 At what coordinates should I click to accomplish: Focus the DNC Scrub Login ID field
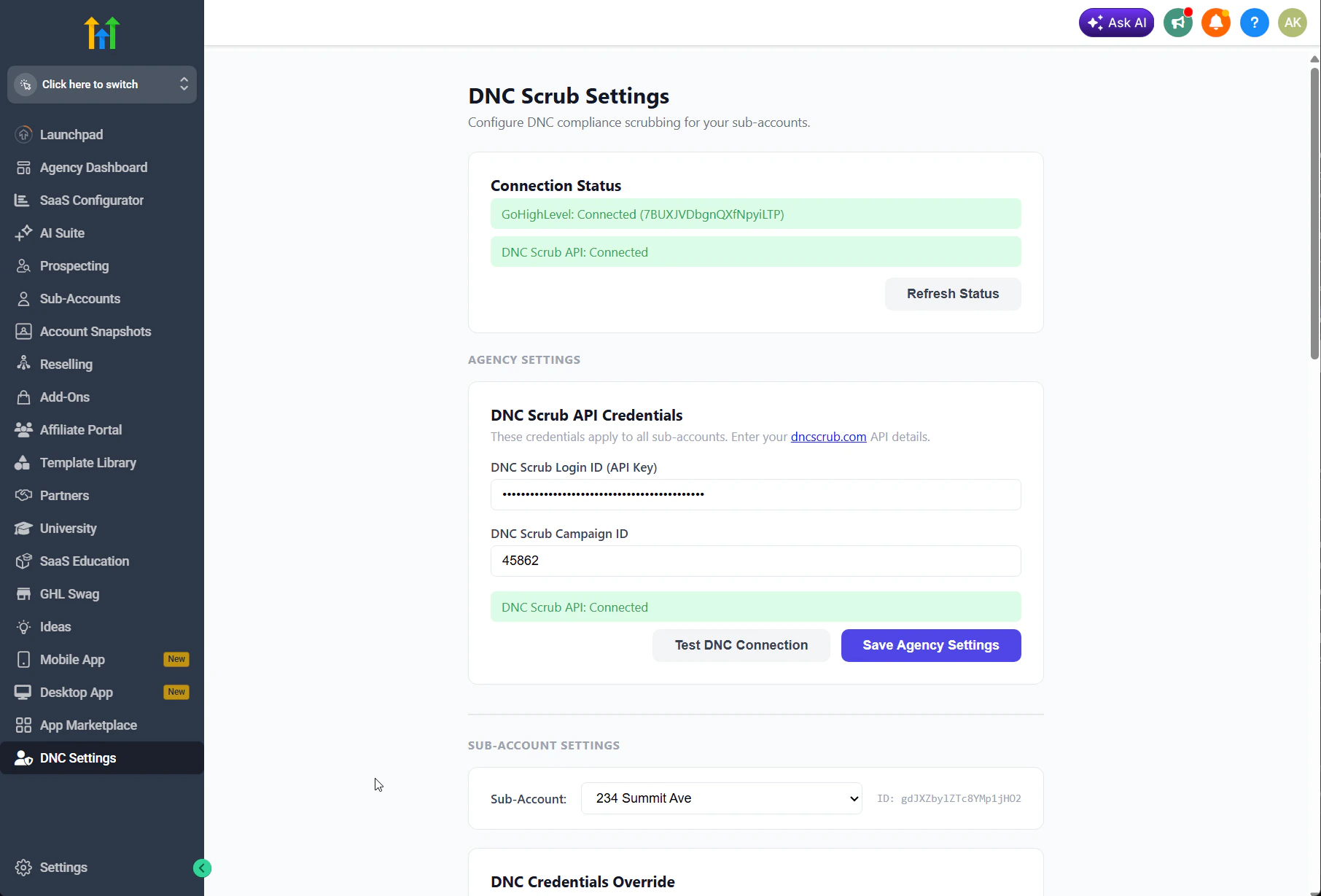[756, 494]
